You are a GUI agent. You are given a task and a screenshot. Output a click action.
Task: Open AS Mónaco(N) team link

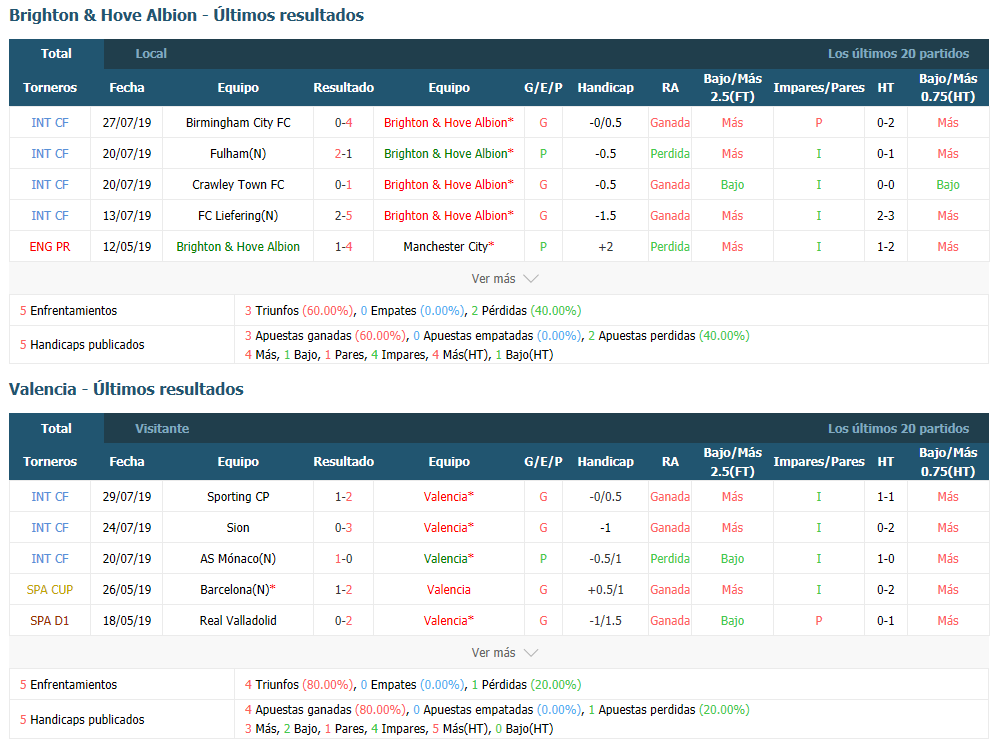tap(238, 559)
